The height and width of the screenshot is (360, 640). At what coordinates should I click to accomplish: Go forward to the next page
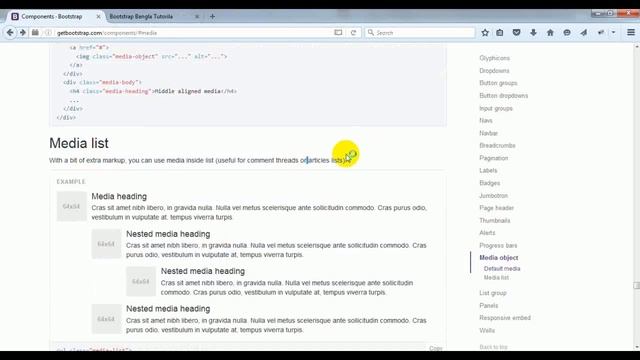(22, 32)
